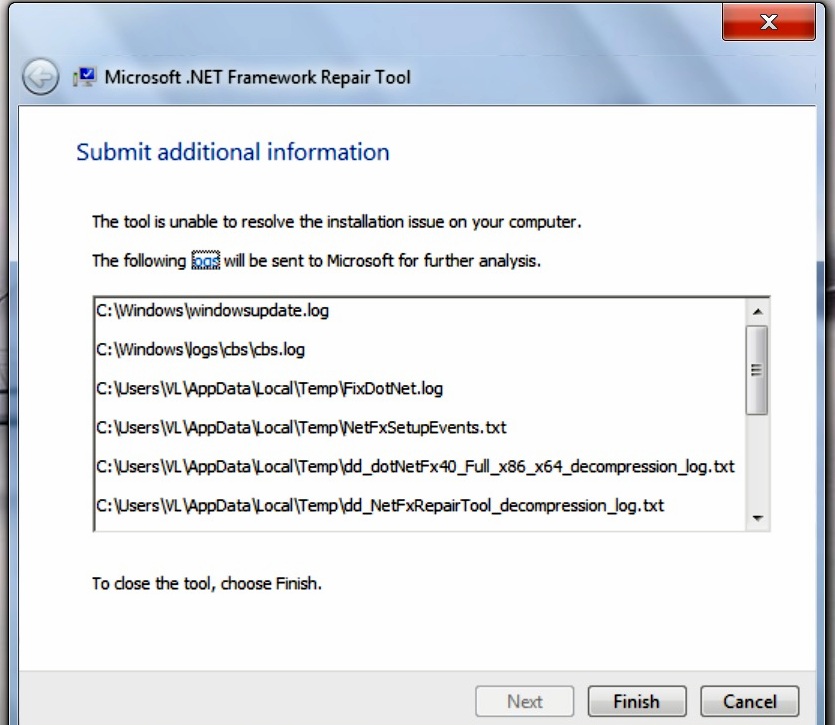Select C:\Windows\windowsupdate.log entry

[212, 311]
